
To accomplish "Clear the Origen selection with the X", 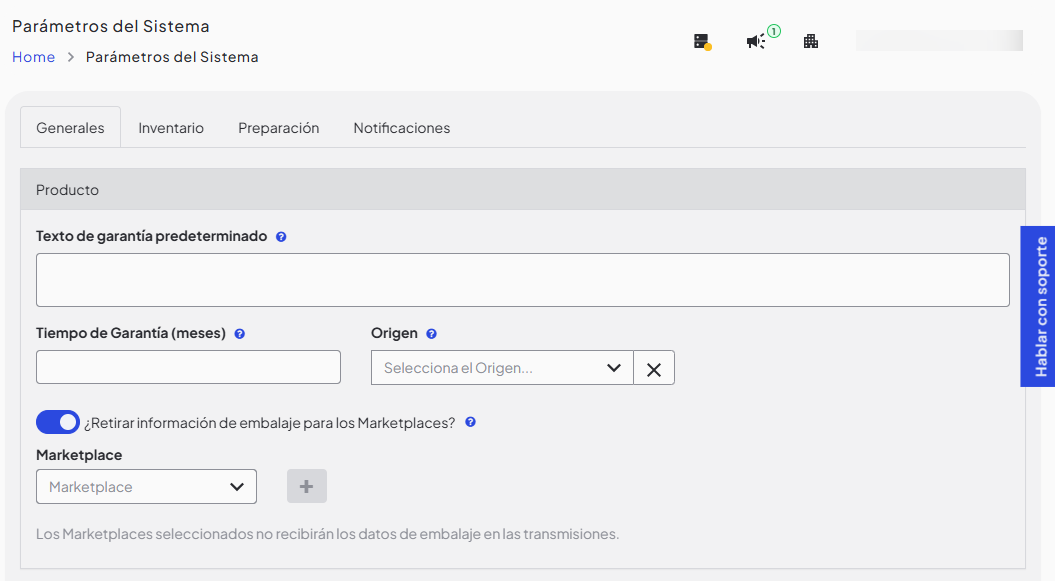I will click(653, 368).
